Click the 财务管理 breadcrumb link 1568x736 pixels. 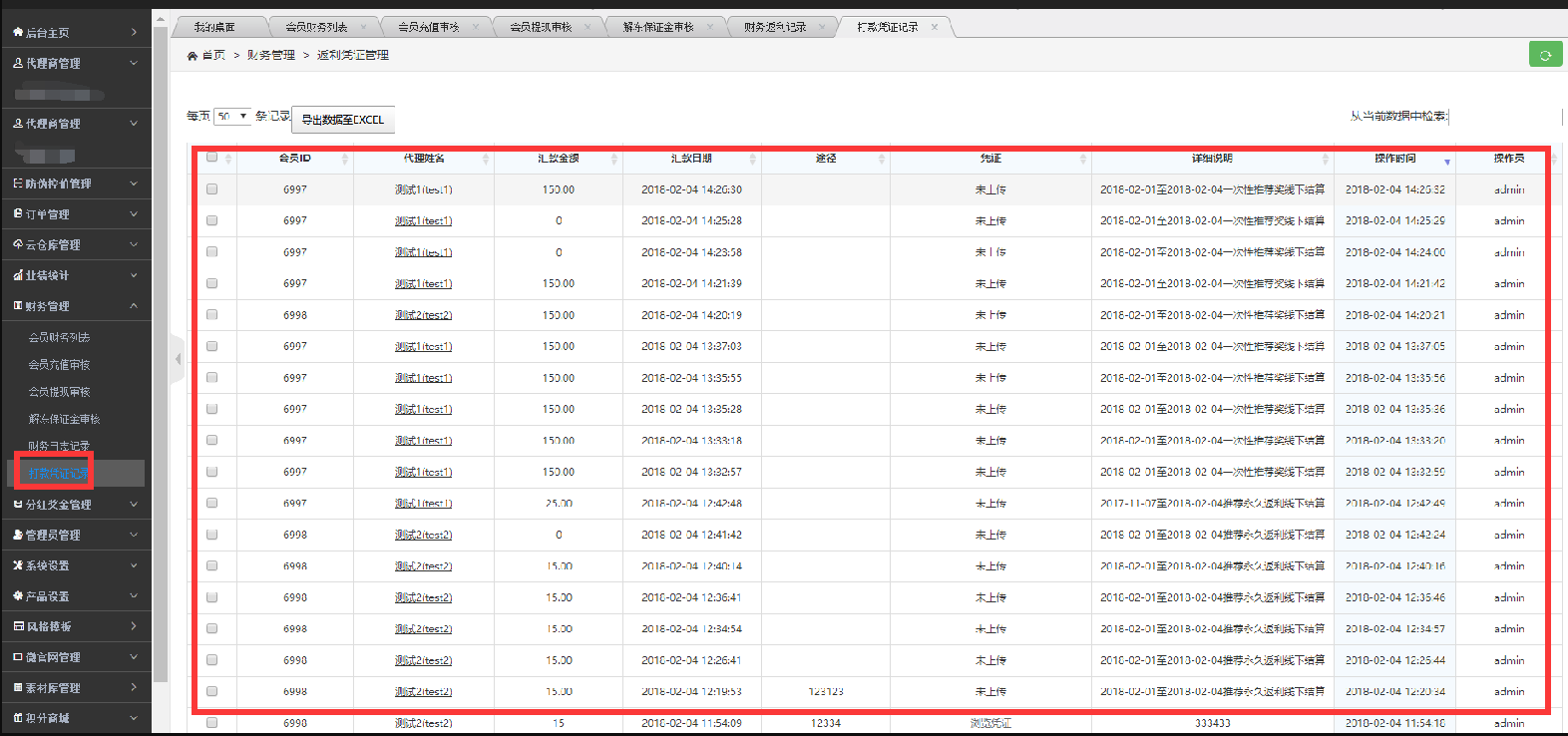(271, 56)
